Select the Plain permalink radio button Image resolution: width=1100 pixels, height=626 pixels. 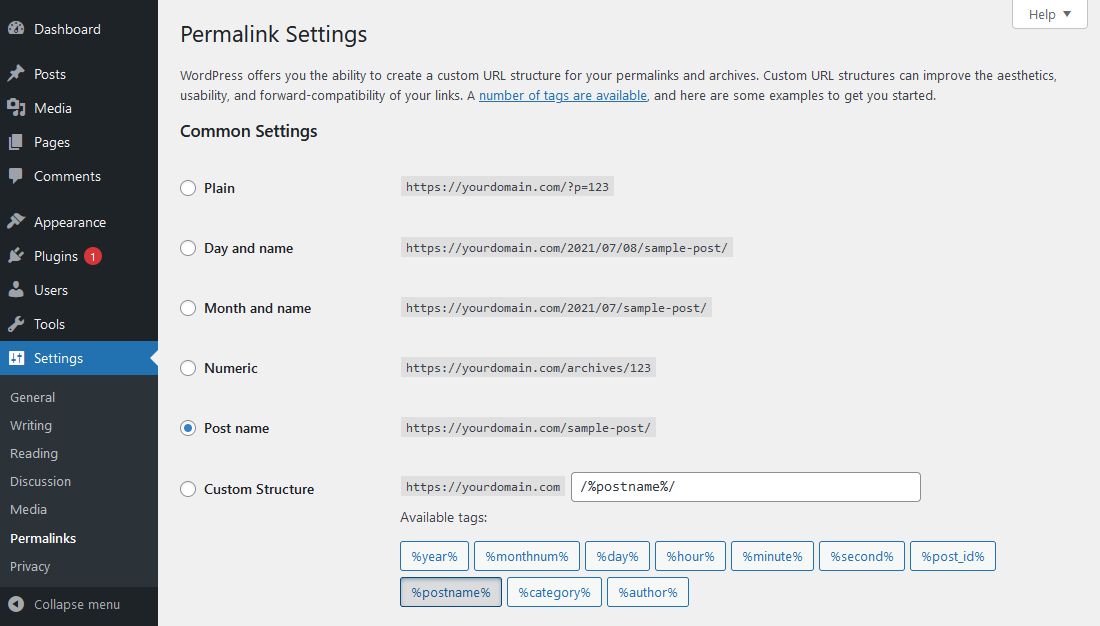pos(188,188)
